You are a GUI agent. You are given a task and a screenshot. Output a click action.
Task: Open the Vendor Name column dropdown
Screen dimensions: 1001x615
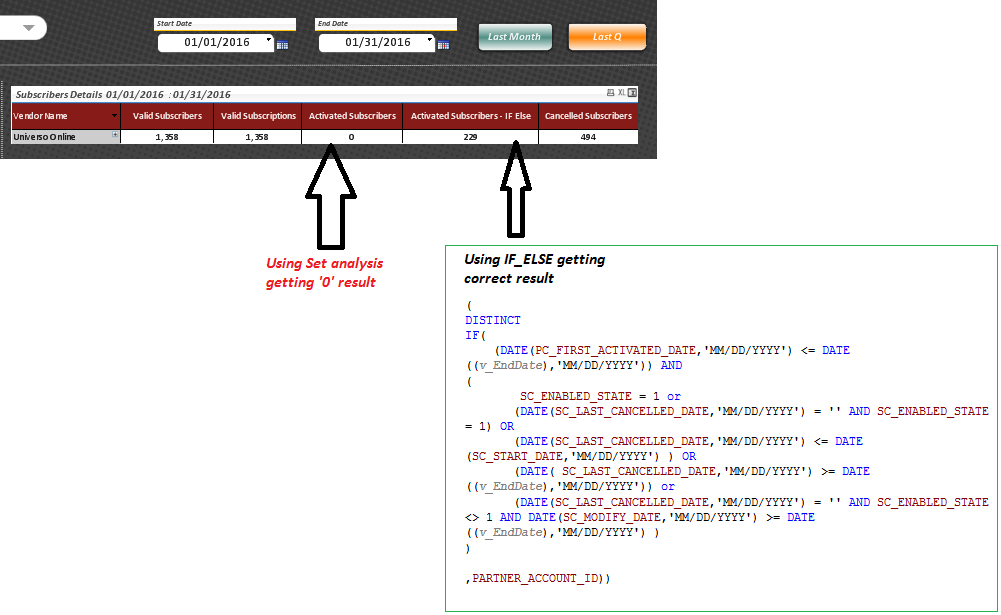pos(114,116)
